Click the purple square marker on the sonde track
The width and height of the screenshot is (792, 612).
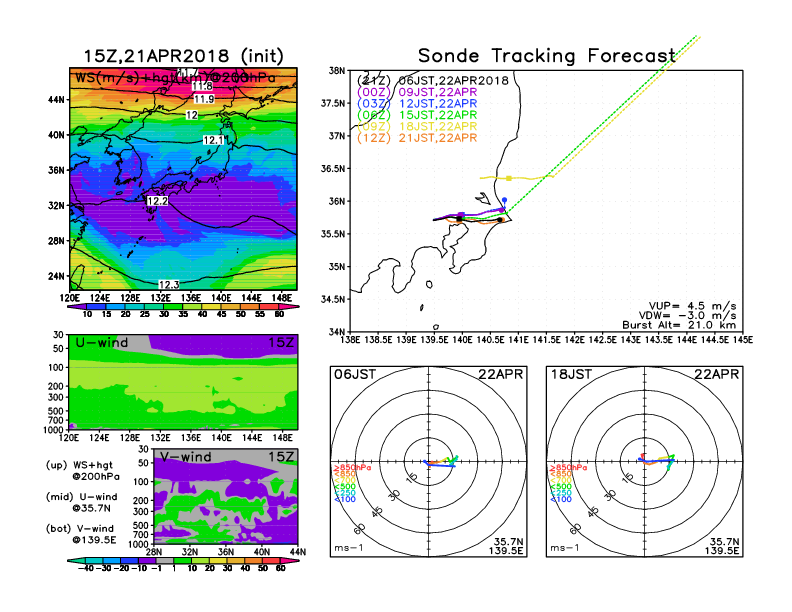(461, 215)
